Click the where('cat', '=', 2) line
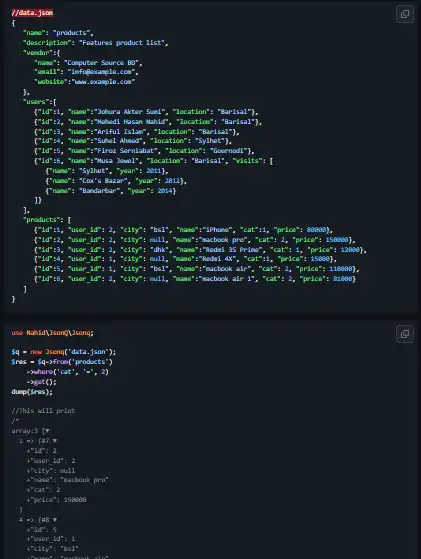The width and height of the screenshot is (421, 559). click(67, 372)
